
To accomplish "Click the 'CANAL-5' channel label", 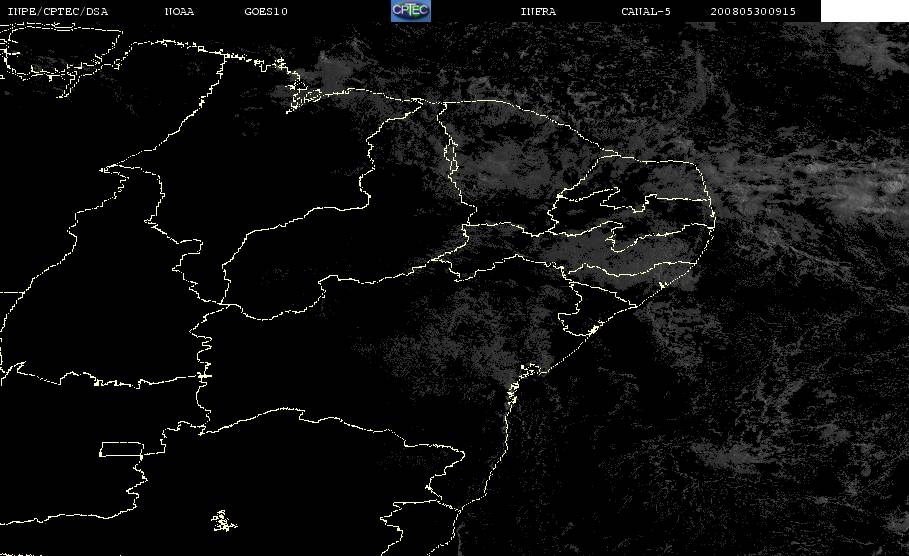I will (646, 11).
